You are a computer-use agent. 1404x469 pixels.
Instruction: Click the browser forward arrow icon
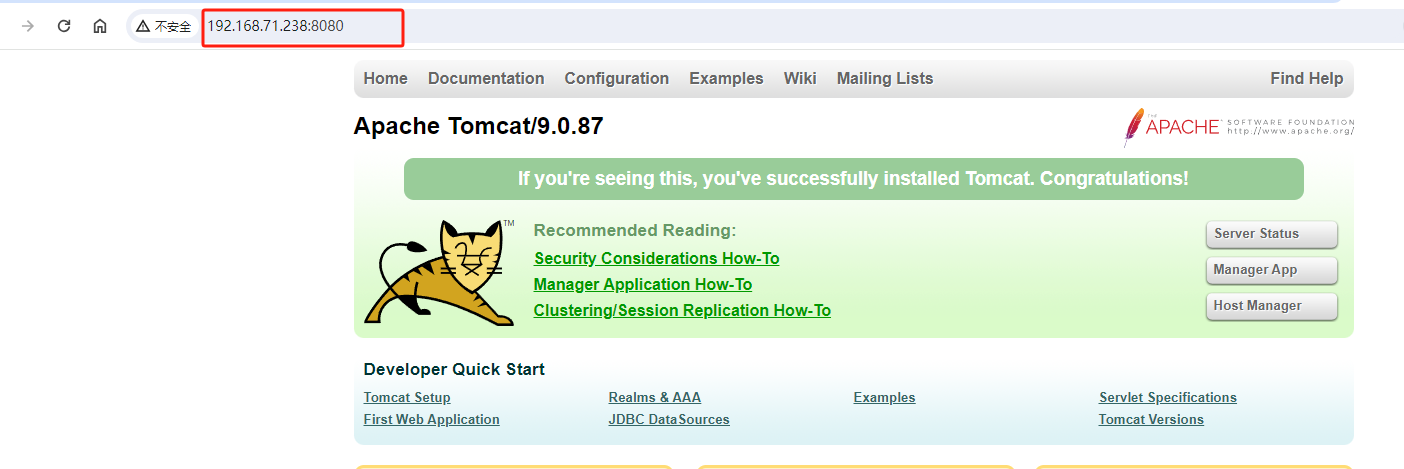click(x=28, y=26)
